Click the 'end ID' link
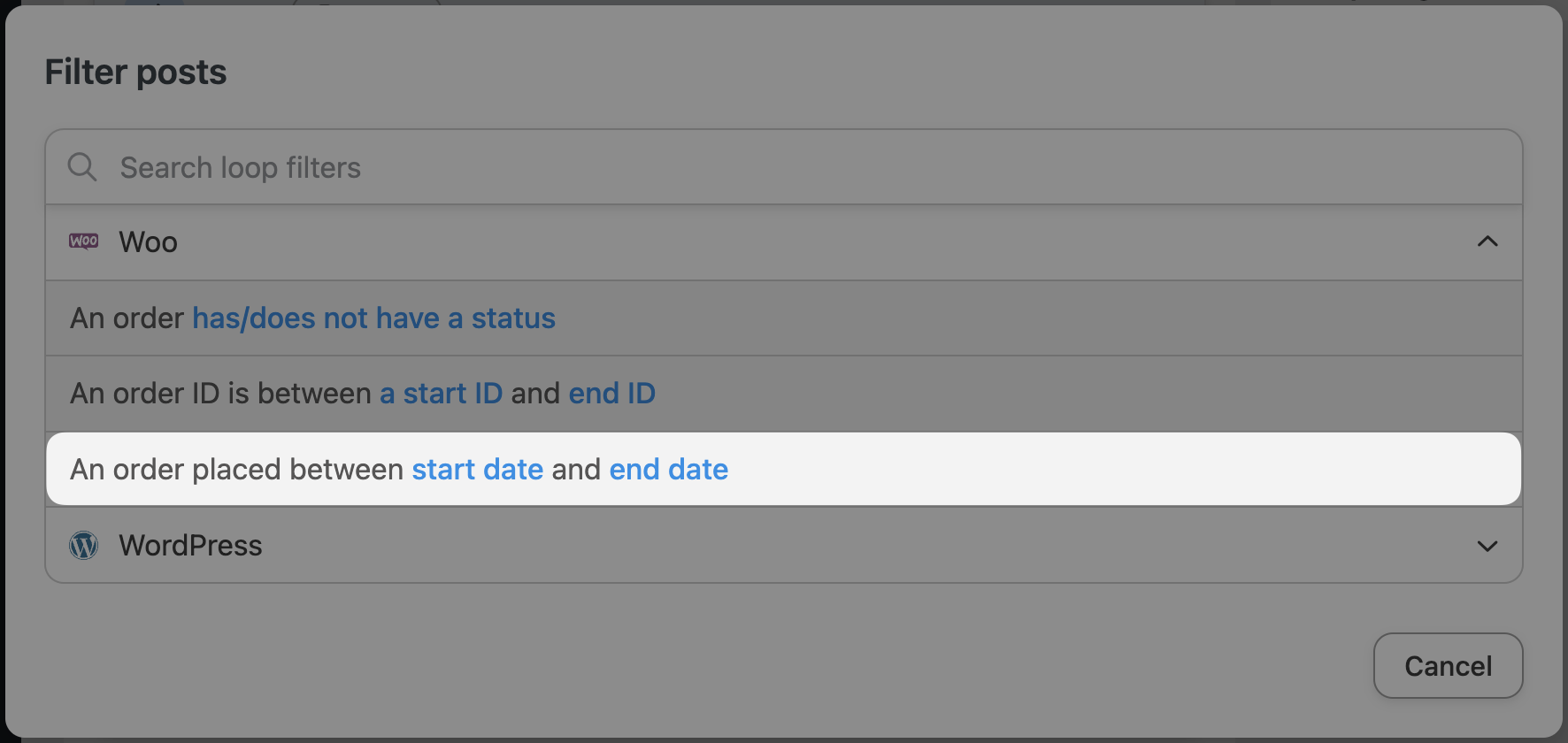 point(611,394)
